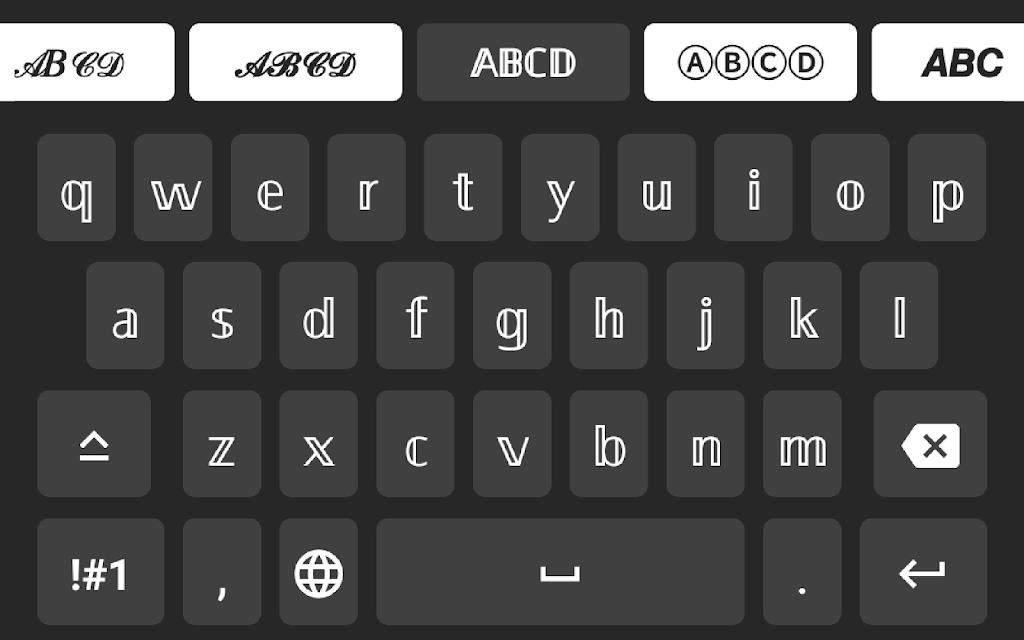Tap the space bar key
1024x640 pixels.
[x=560, y=571]
